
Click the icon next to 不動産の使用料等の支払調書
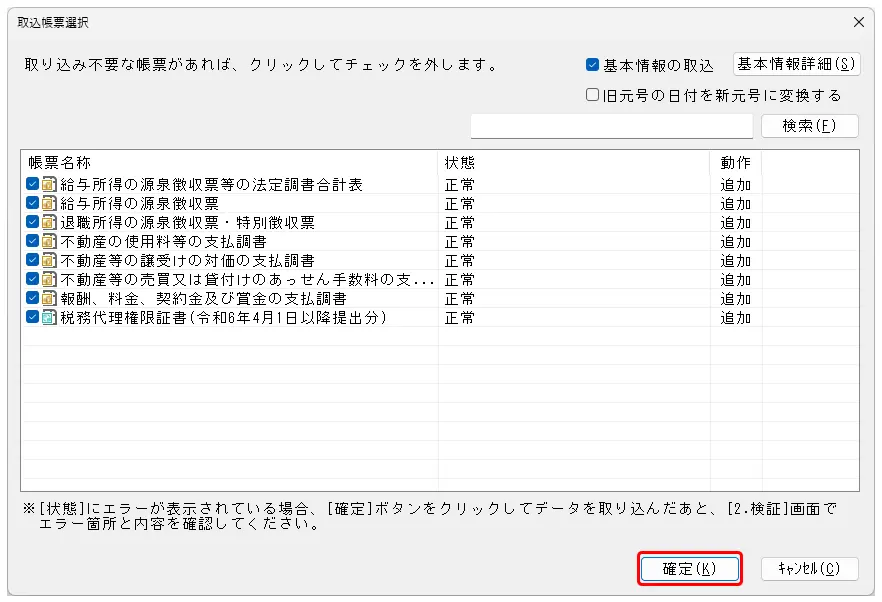pyautogui.click(x=49, y=241)
